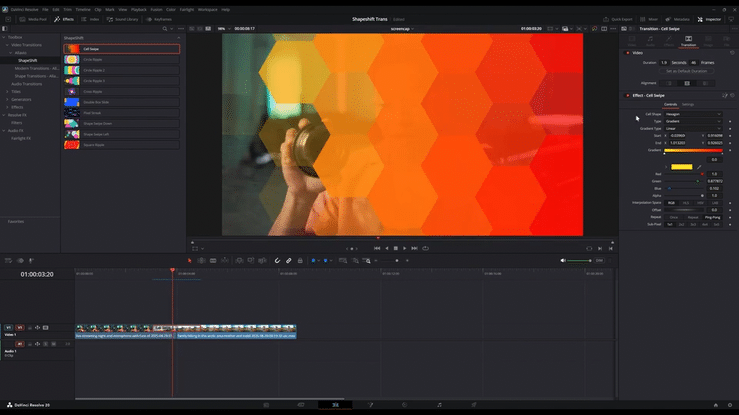The image size is (739, 415).
Task: Open project settings gear icon at bottom right
Action: pyautogui.click(x=730, y=405)
